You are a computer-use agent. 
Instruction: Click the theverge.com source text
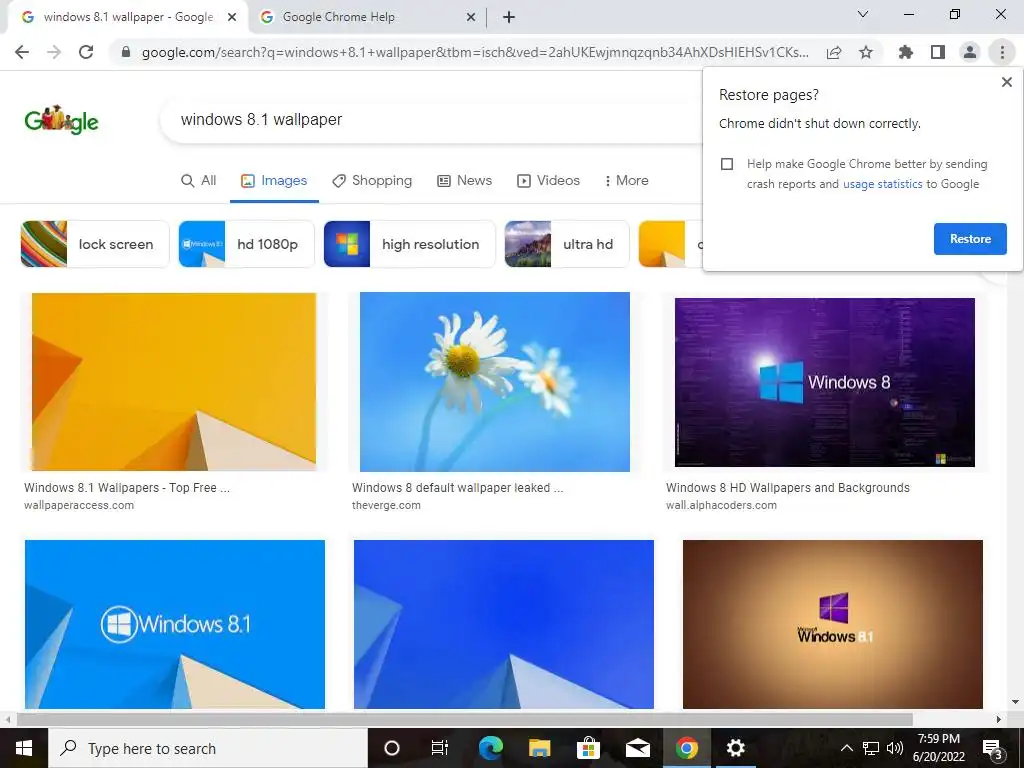[x=386, y=505]
